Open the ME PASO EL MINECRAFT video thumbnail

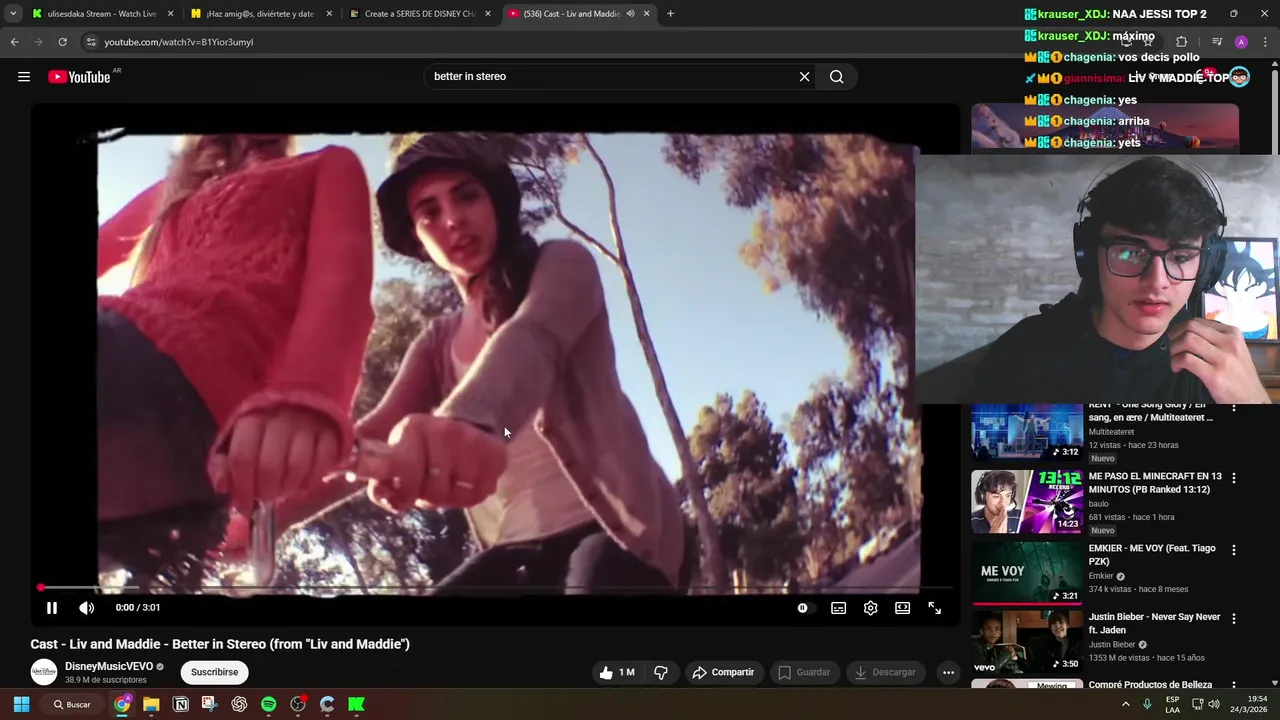click(x=1027, y=502)
